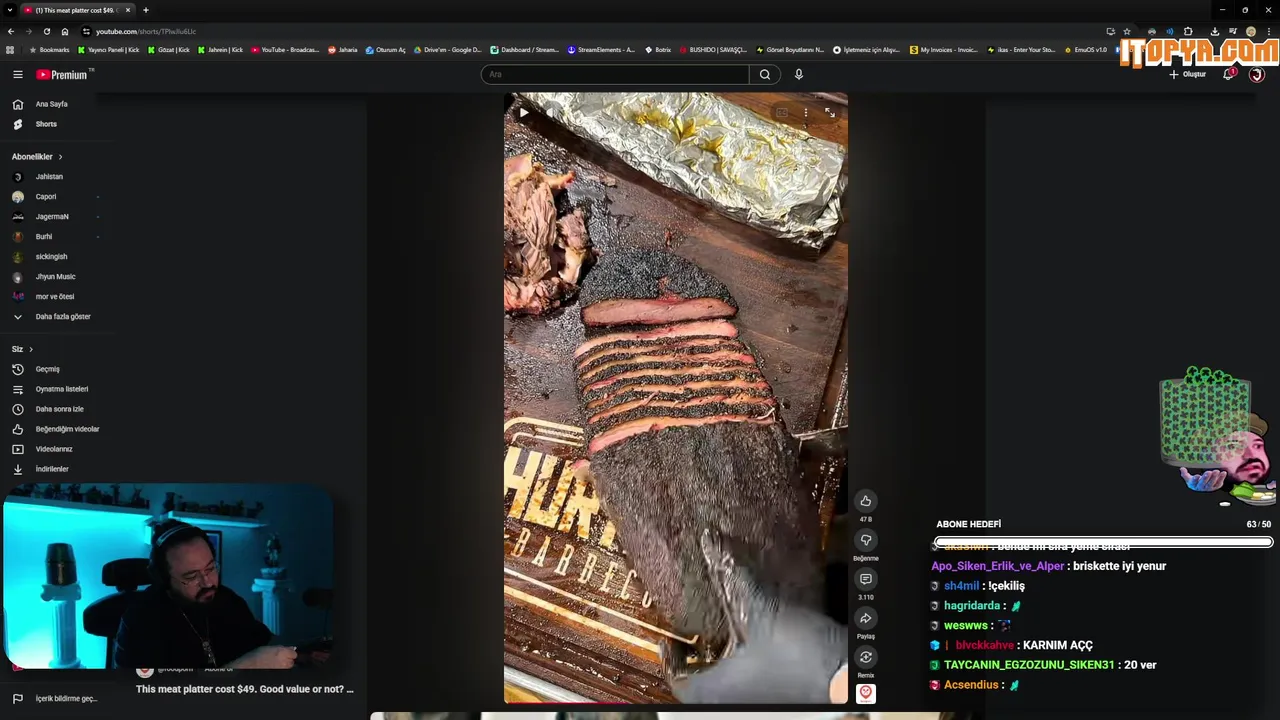Go to Ana Sayfa in the sidebar

point(51,104)
